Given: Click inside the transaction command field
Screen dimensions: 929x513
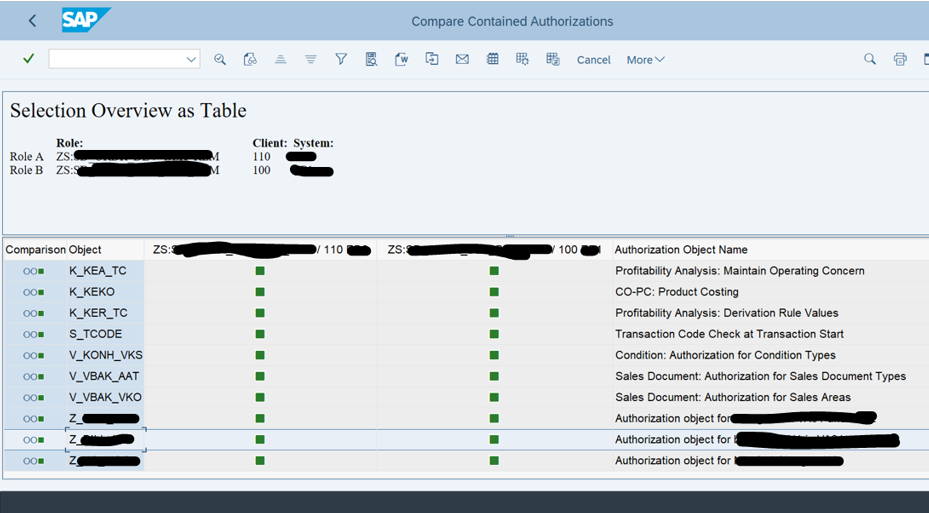Looking at the screenshot, I should 115,60.
